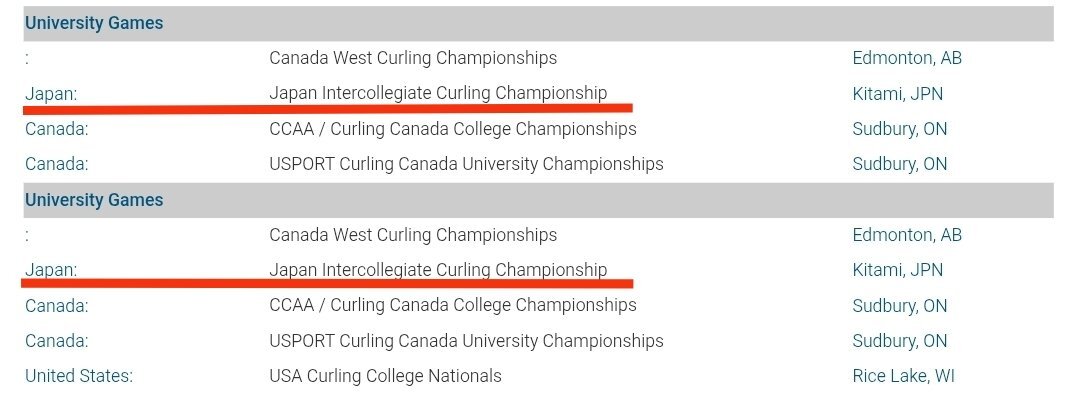
Task: Open the first University Games section header
Action: pyautogui.click(x=94, y=23)
